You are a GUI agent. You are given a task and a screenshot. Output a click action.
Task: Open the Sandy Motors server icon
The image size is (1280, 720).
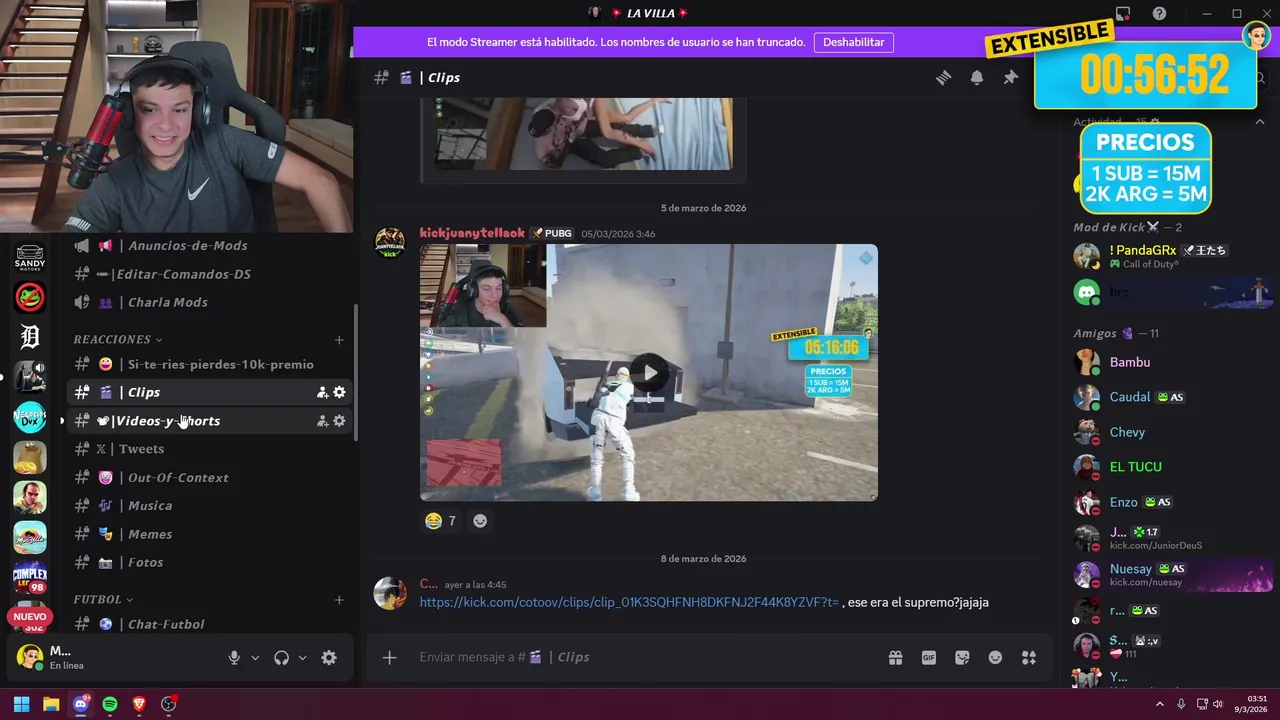[30, 257]
